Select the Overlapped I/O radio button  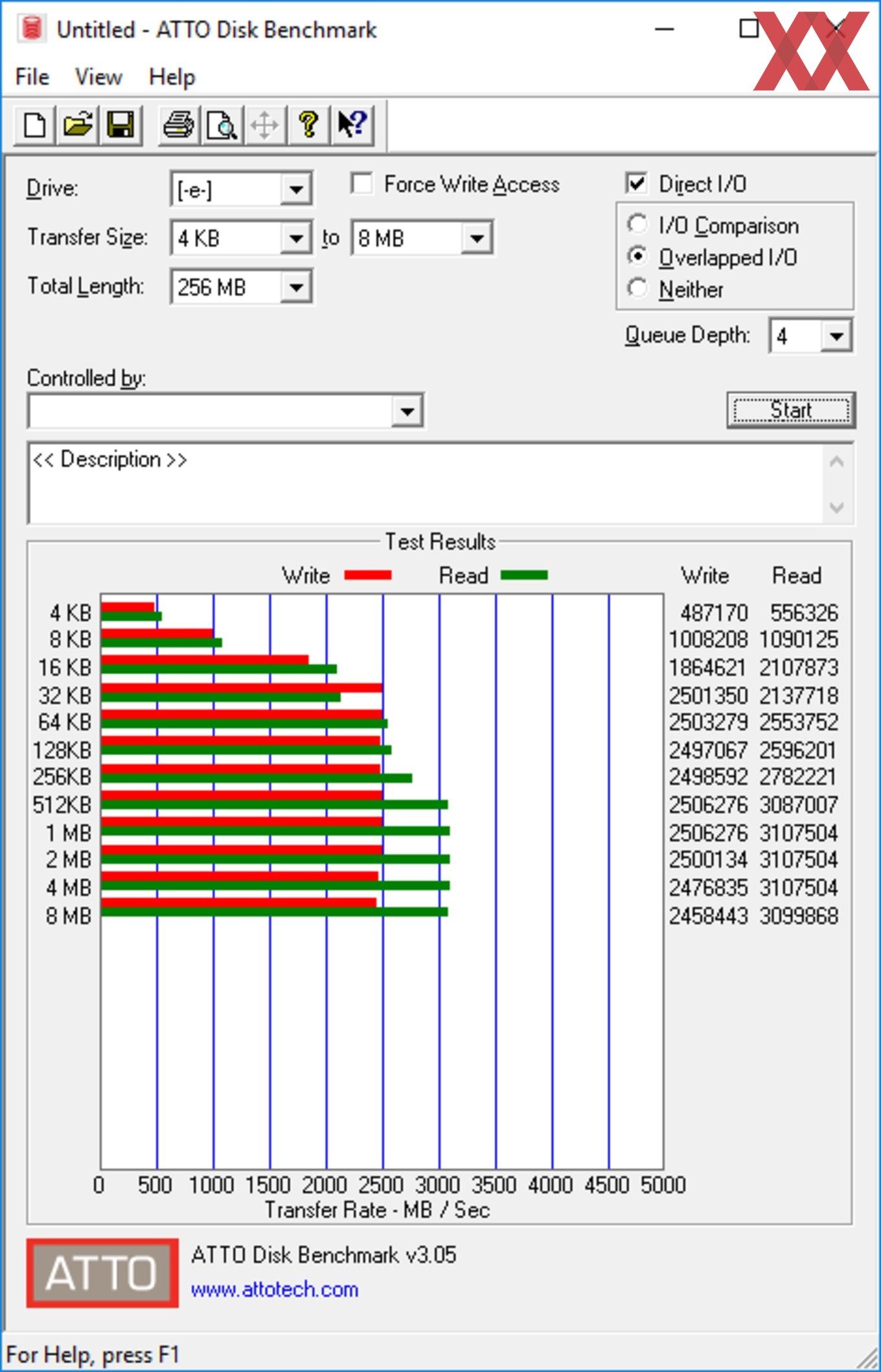(x=637, y=256)
